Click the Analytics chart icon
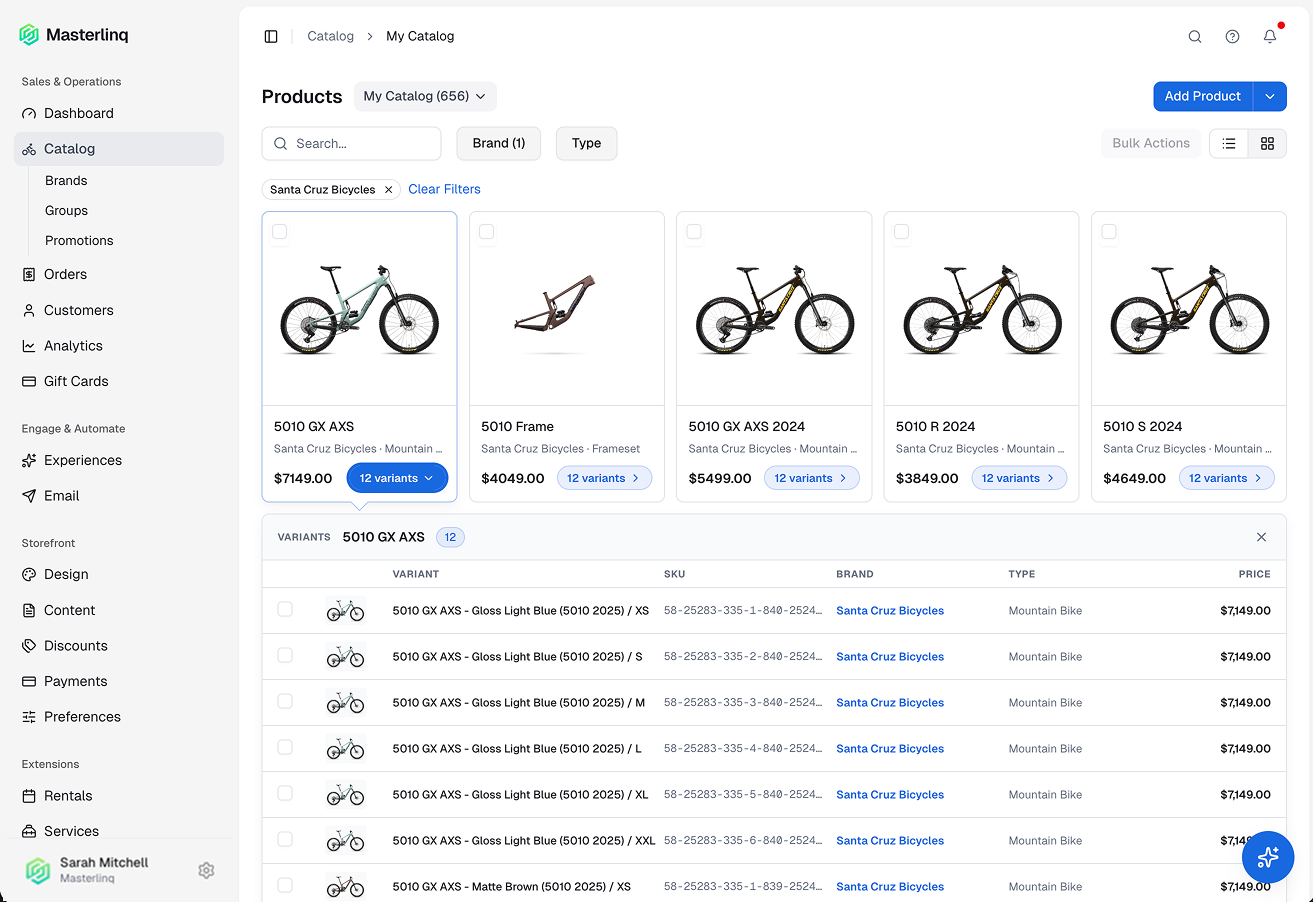 (x=29, y=346)
